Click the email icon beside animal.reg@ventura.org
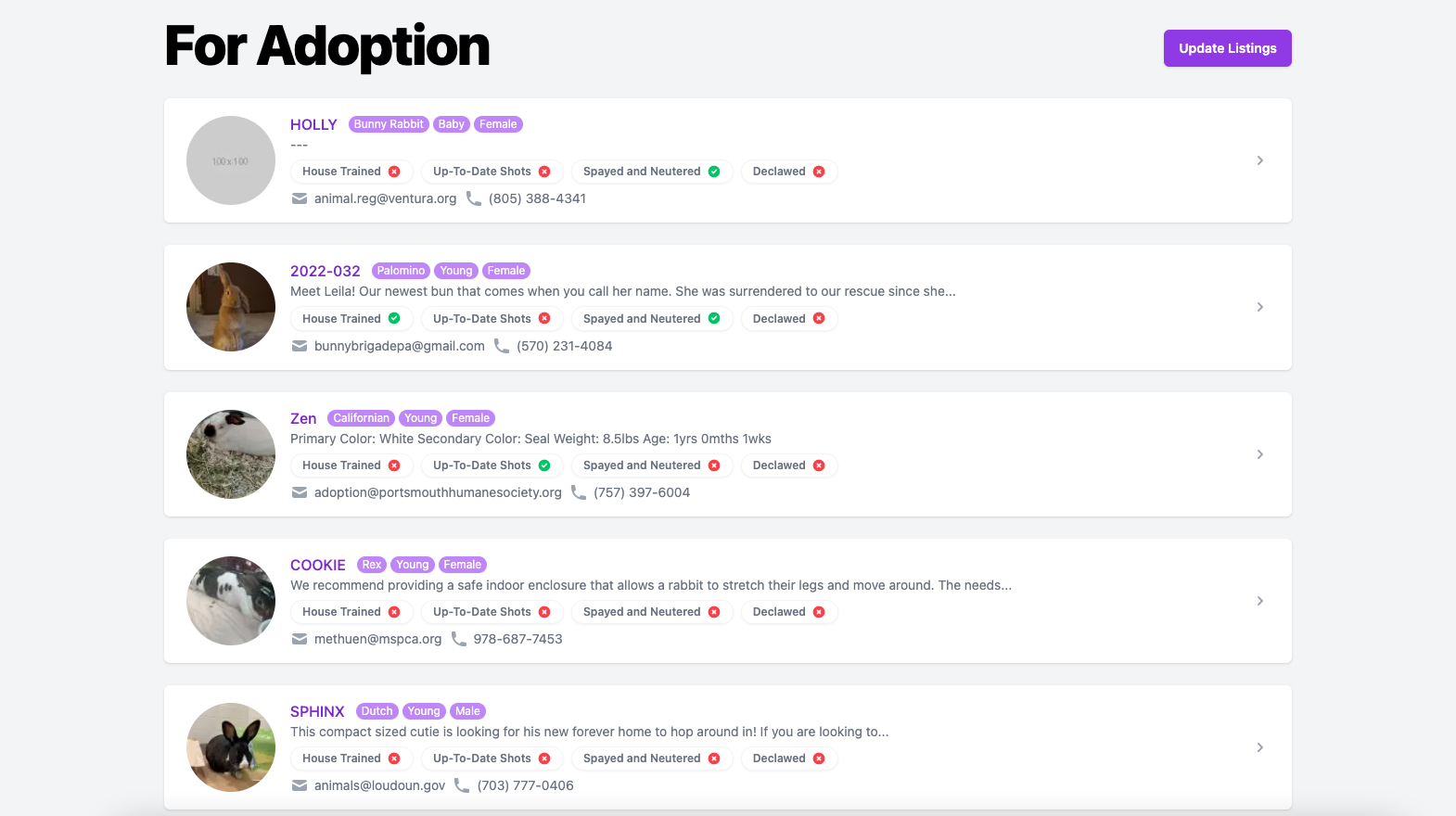 click(300, 198)
